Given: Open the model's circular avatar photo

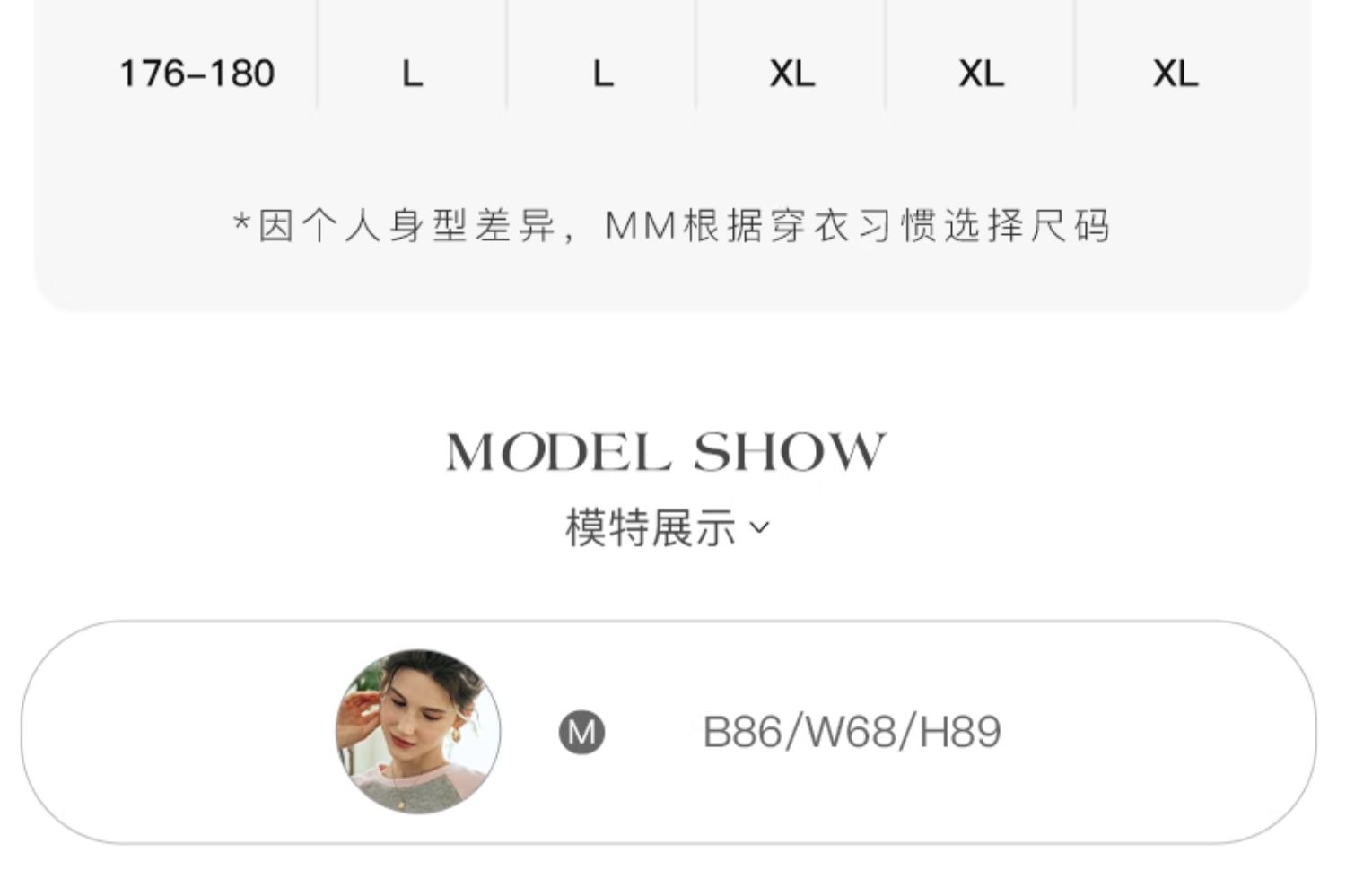Looking at the screenshot, I should click(418, 732).
